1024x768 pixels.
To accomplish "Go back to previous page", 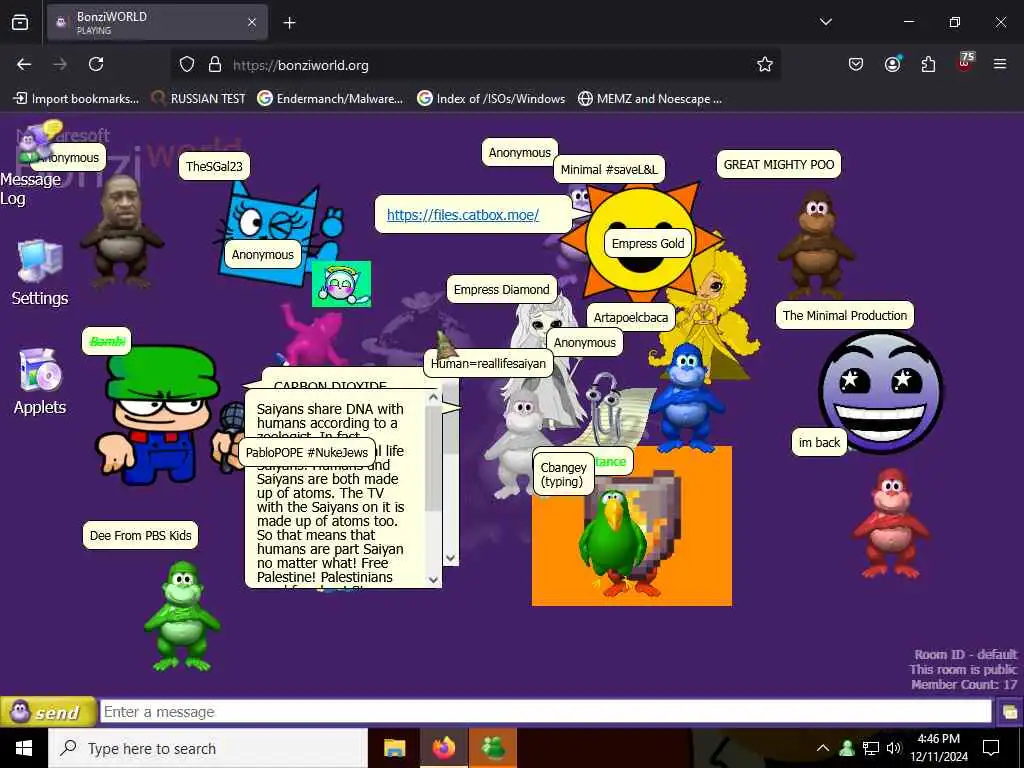I will pos(24,64).
